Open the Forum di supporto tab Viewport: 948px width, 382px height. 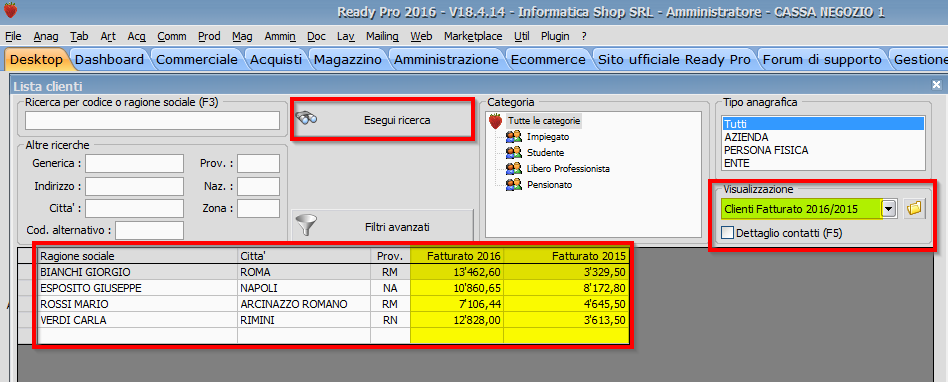pos(822,60)
